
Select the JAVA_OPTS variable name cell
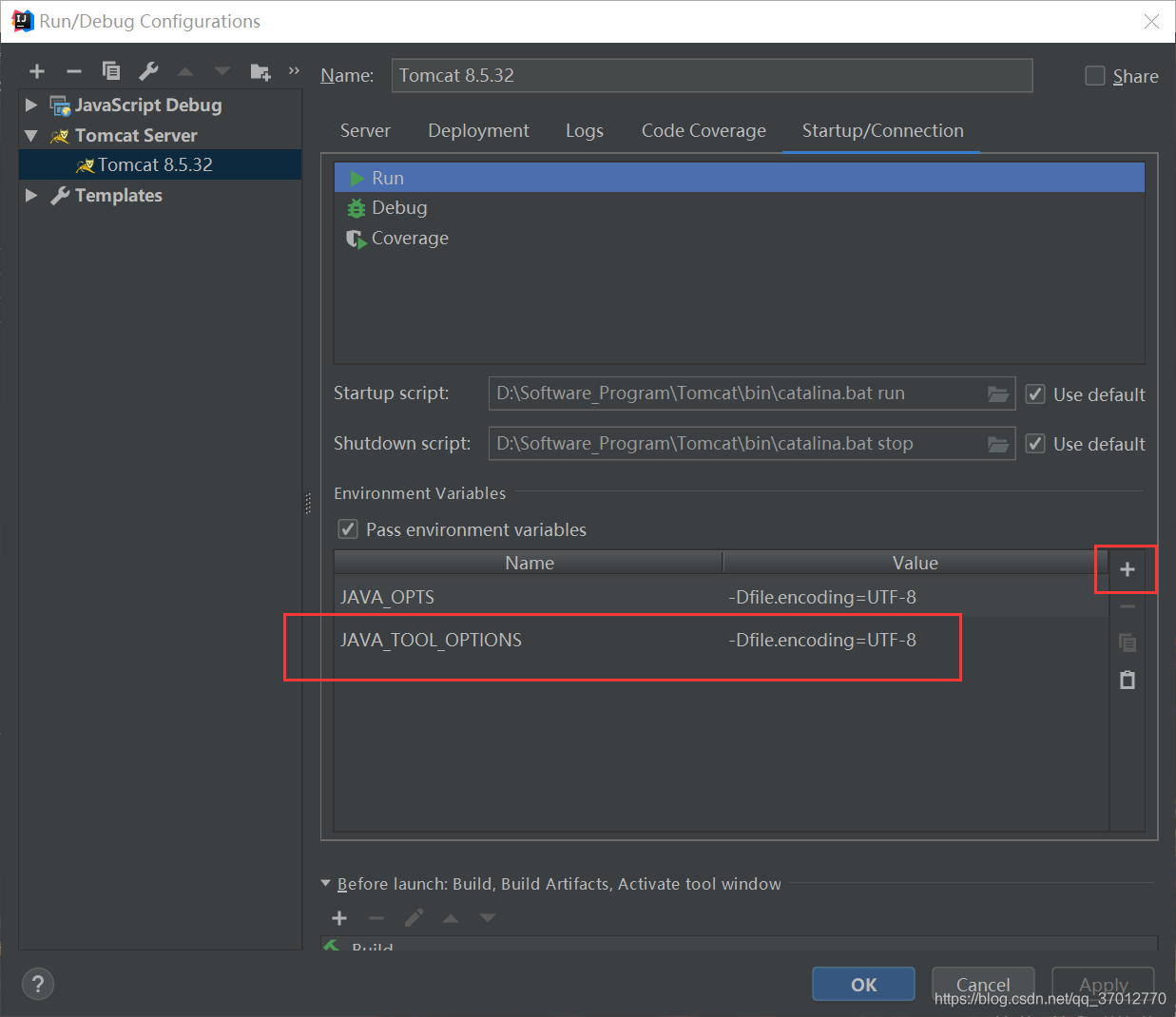pos(529,597)
